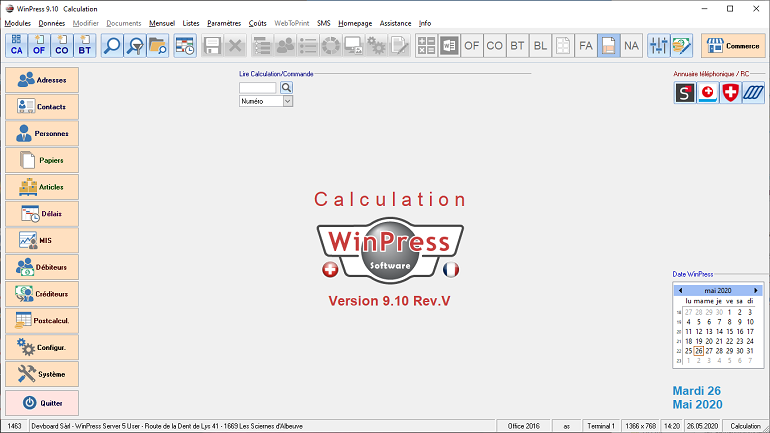Screen dimensions: 770x433
Task: Click the Word document export icon
Action: tap(449, 46)
